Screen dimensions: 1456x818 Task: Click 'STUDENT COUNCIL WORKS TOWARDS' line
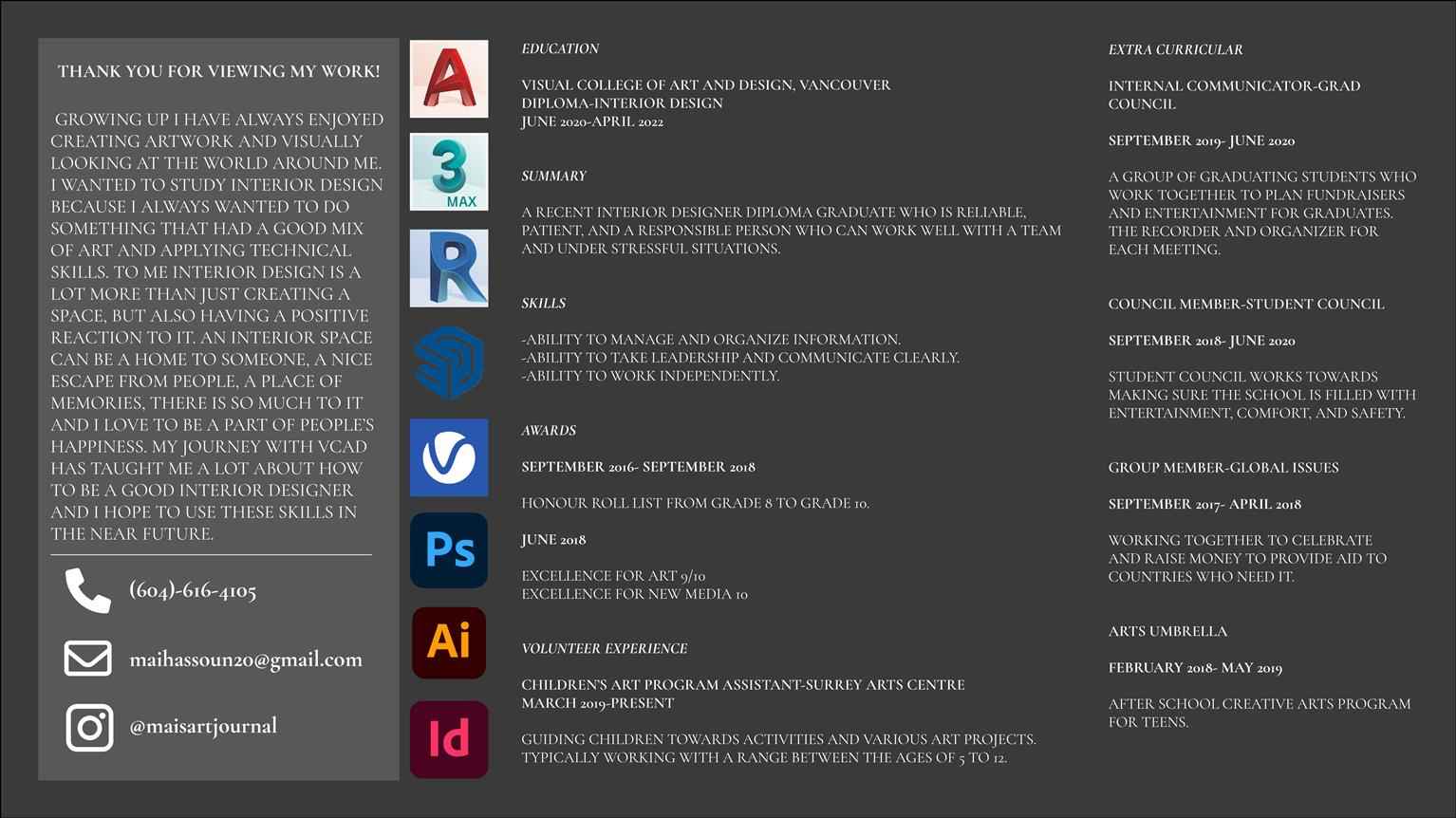coord(1243,377)
